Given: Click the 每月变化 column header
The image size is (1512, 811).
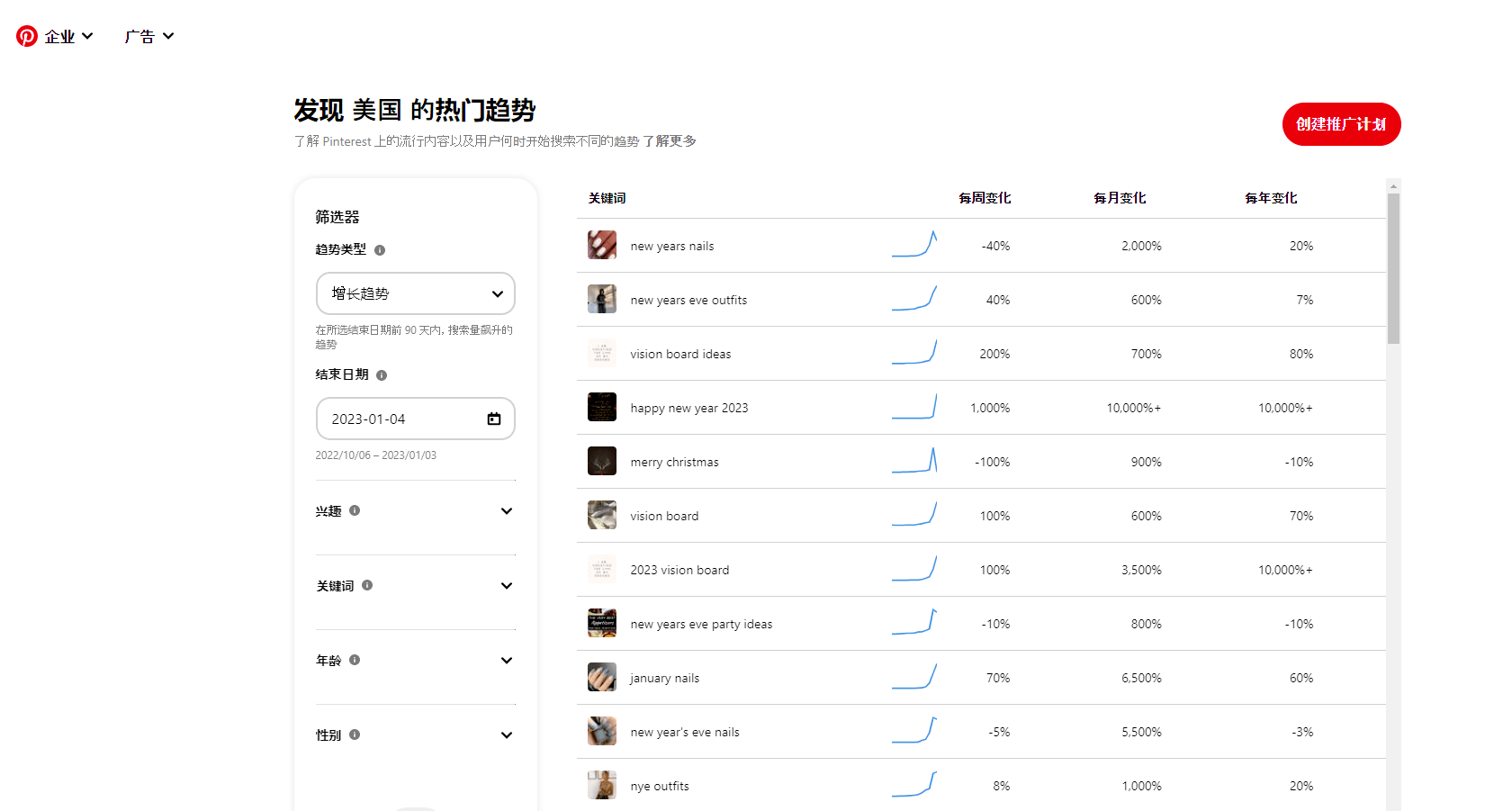Looking at the screenshot, I should point(1120,198).
